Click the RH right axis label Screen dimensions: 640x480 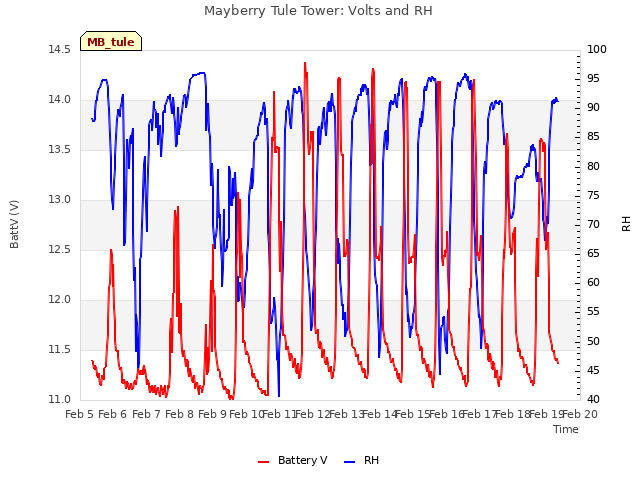(626, 224)
